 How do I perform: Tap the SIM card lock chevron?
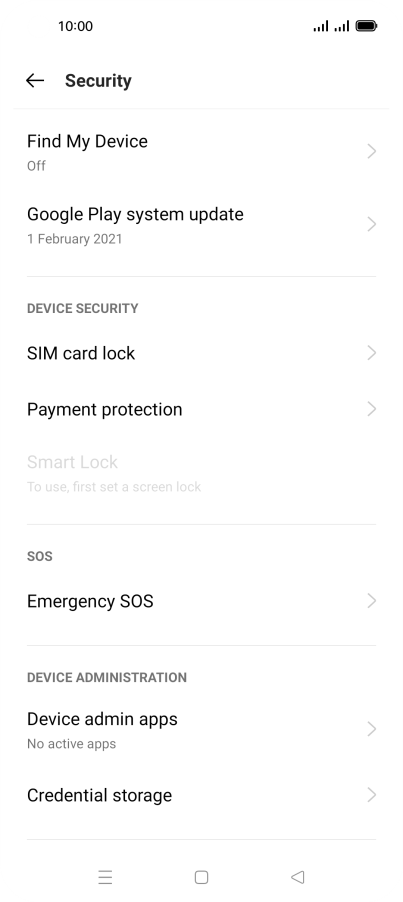[x=371, y=353]
